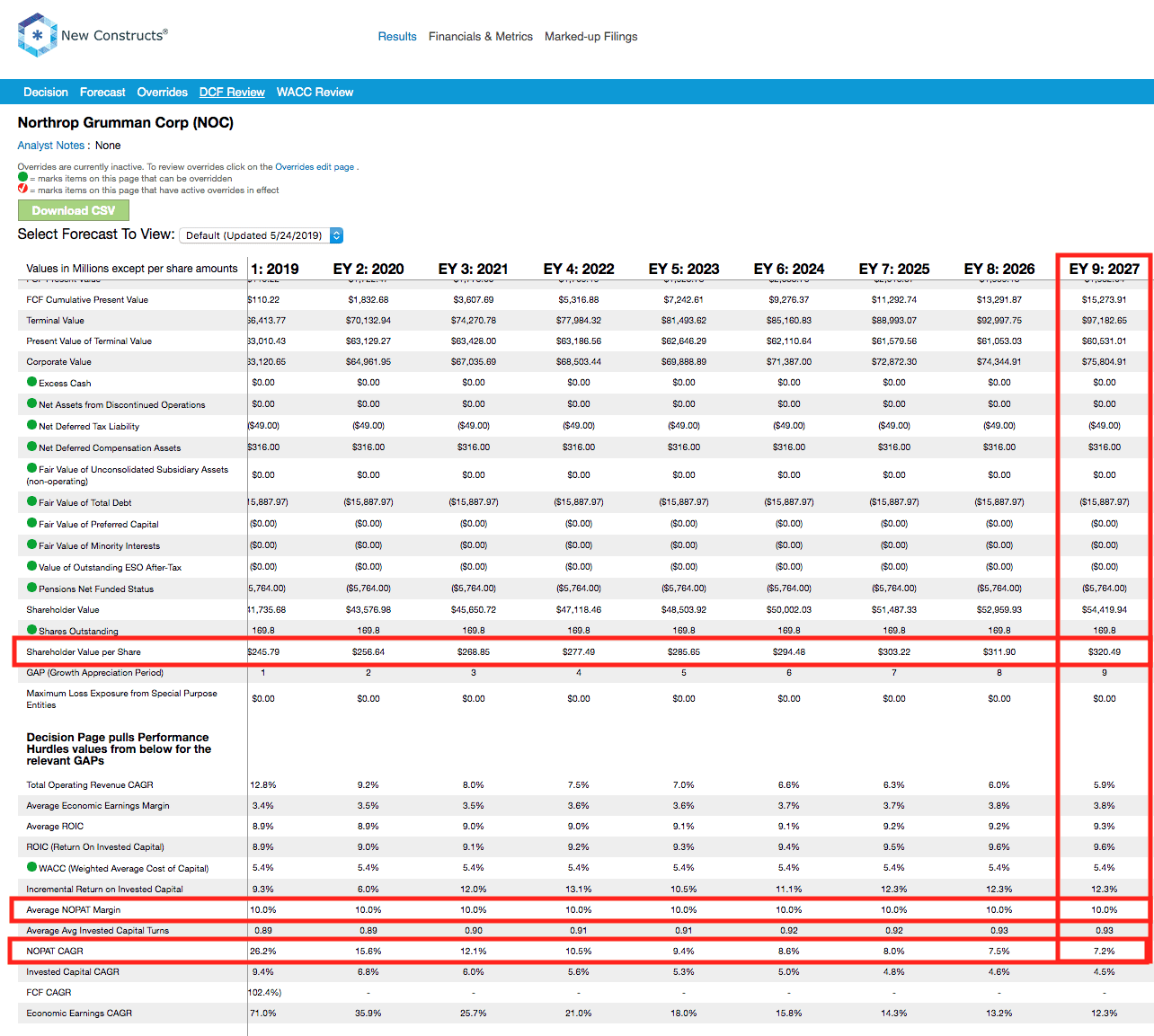Click $97,182.65 terminal value cell
Image resolution: width=1154 pixels, height=1036 pixels.
tap(1105, 320)
